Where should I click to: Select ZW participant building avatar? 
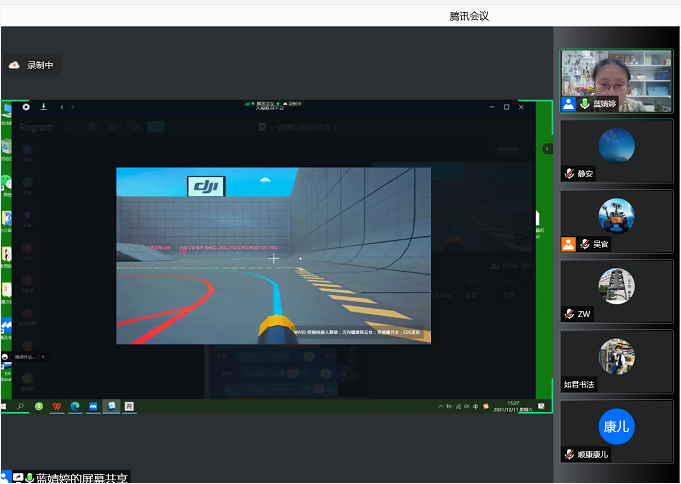pos(616,286)
